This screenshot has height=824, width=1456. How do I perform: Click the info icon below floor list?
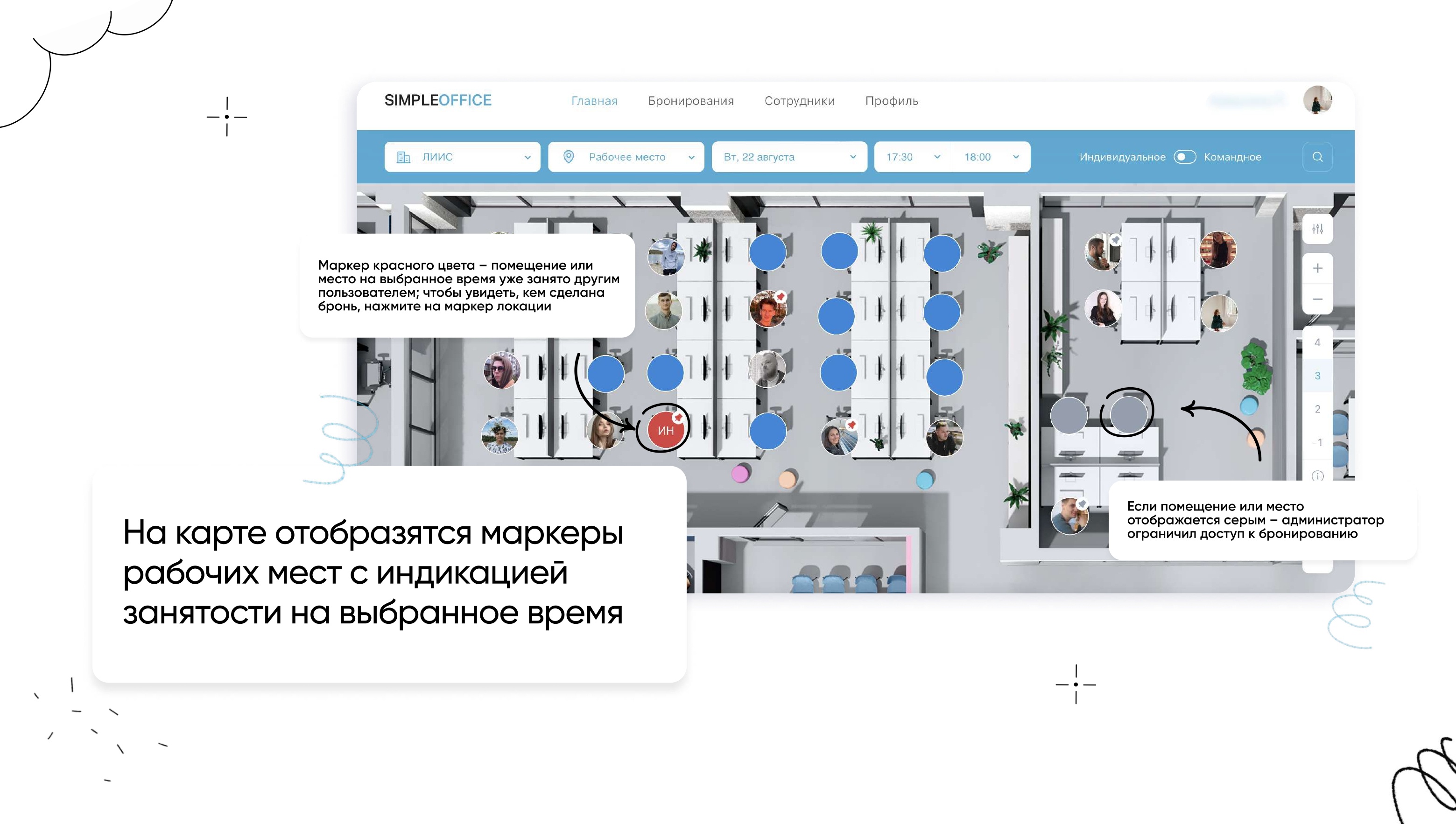pyautogui.click(x=1317, y=475)
